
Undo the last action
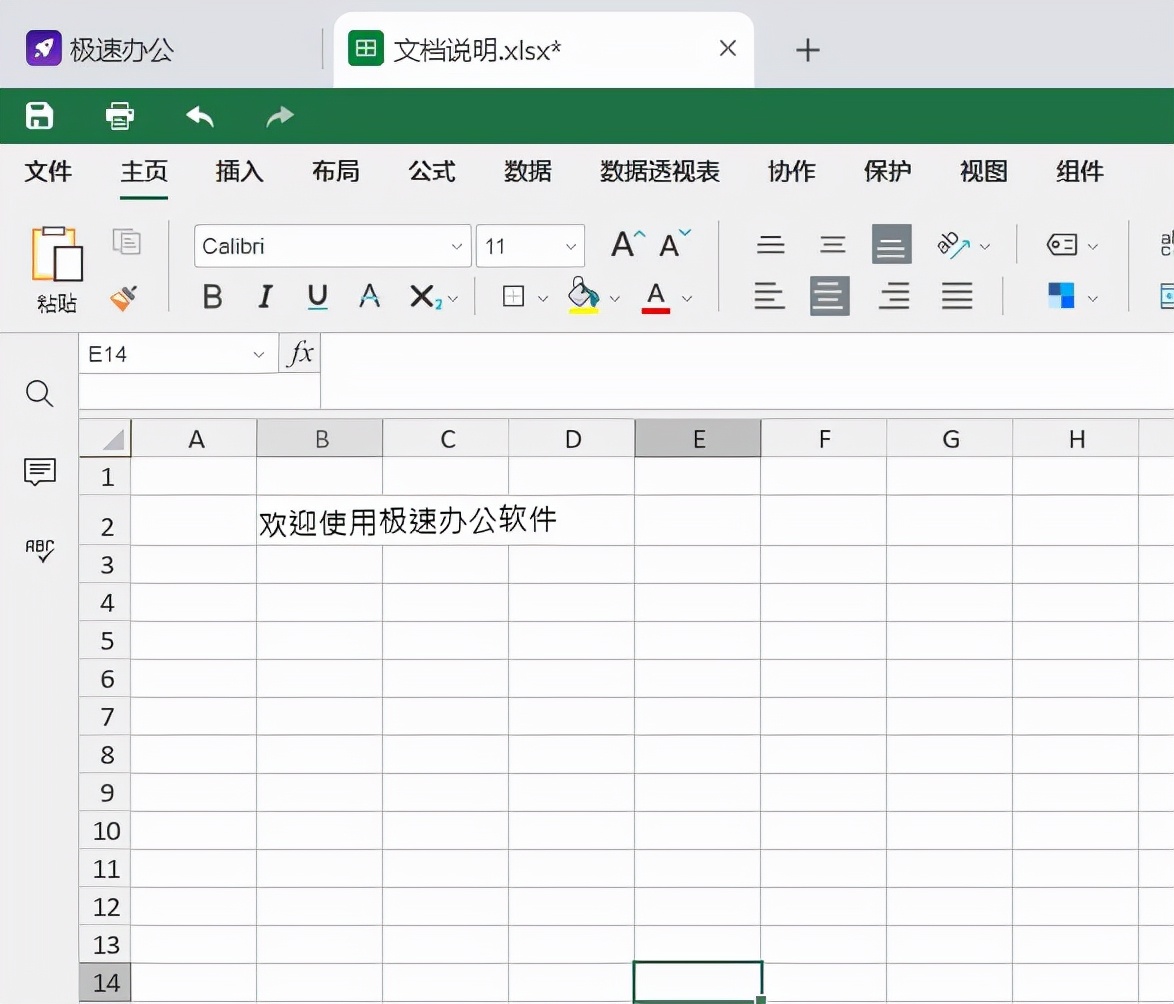(199, 116)
